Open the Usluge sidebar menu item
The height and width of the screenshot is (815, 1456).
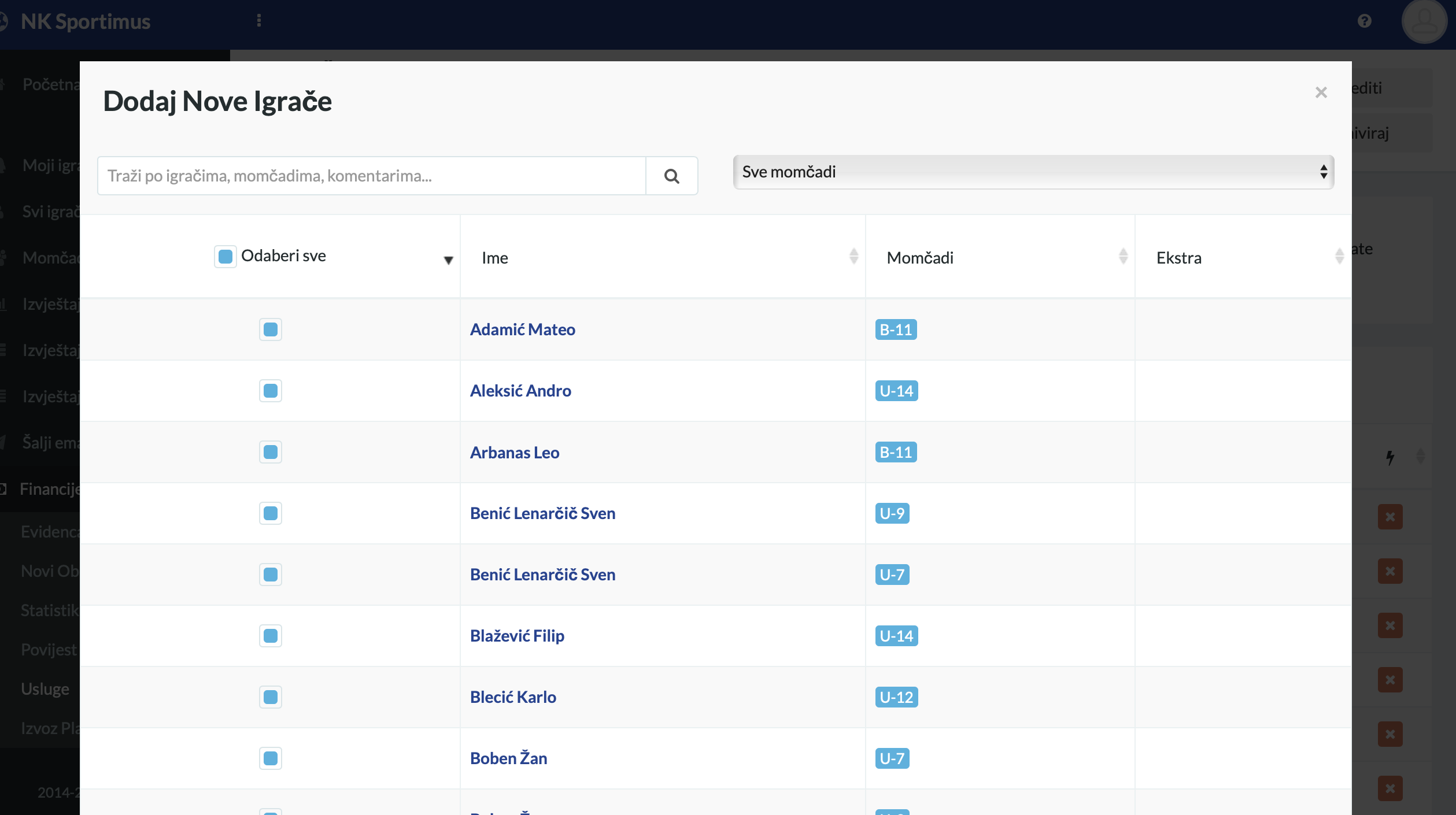45,689
